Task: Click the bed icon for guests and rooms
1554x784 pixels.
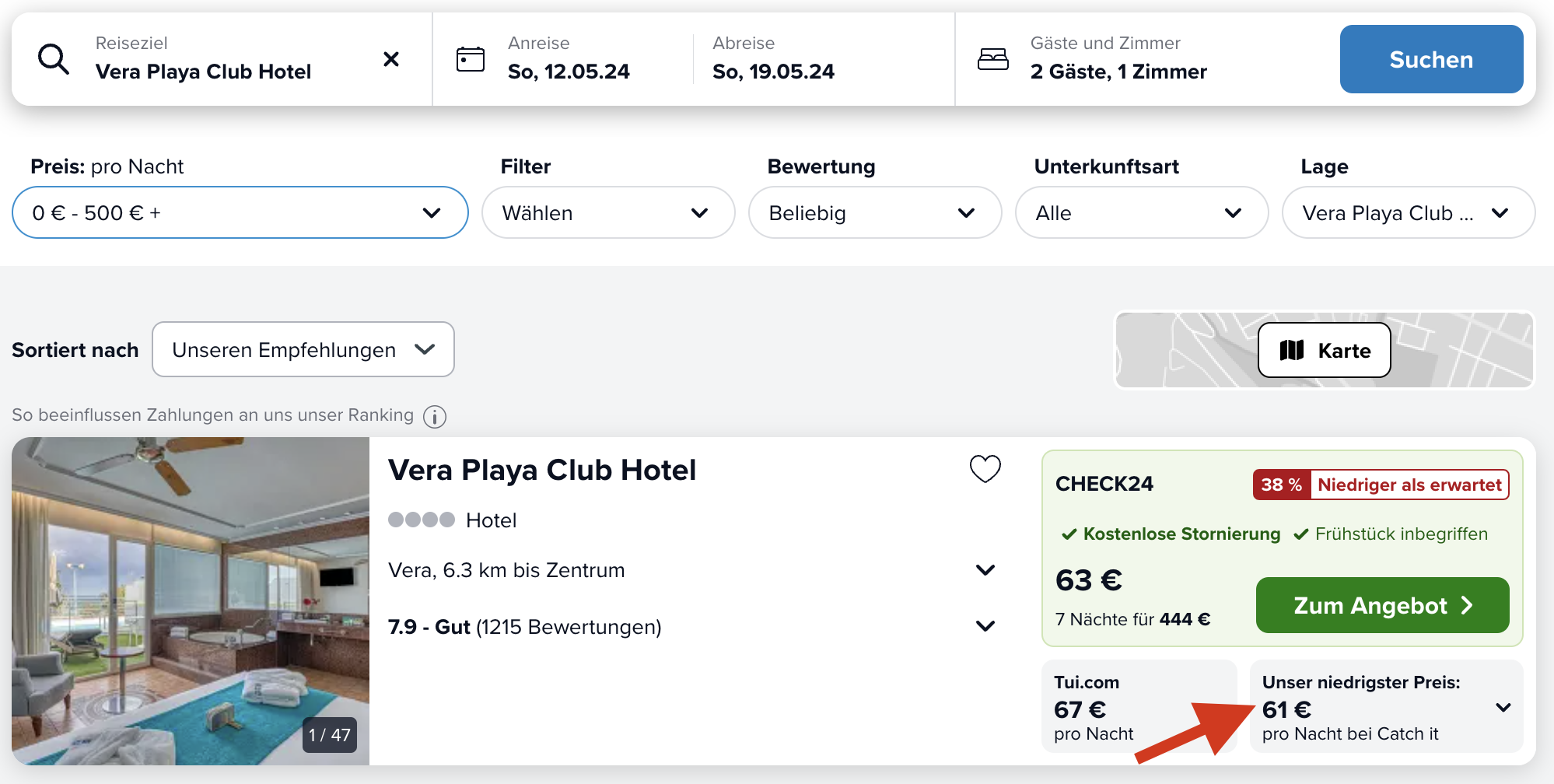Action: pos(992,59)
